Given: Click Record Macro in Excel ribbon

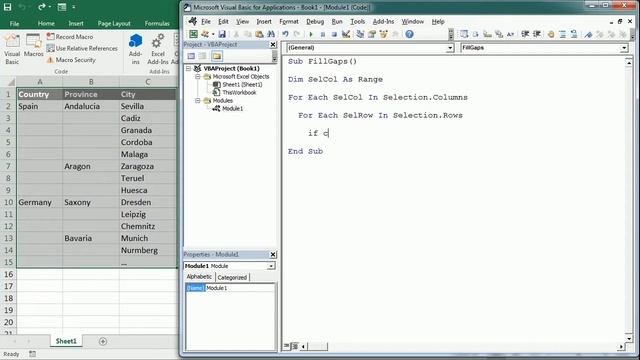Looking at the screenshot, I should [70, 37].
